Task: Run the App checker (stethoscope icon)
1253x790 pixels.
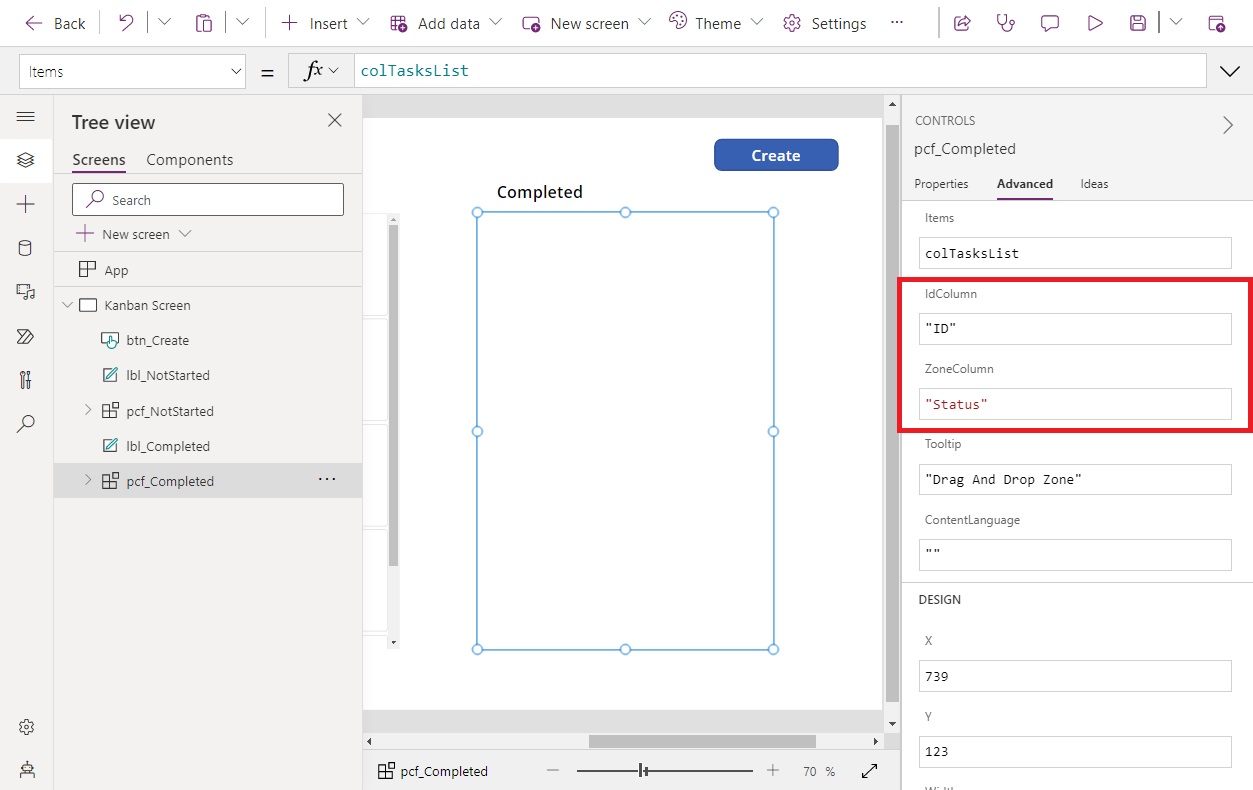Action: coord(1005,22)
